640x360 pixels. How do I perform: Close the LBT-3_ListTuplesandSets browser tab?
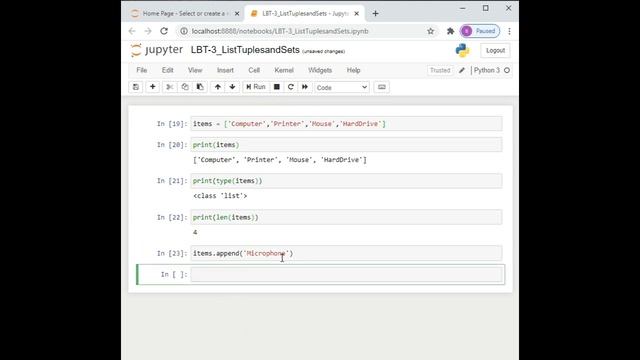356,13
